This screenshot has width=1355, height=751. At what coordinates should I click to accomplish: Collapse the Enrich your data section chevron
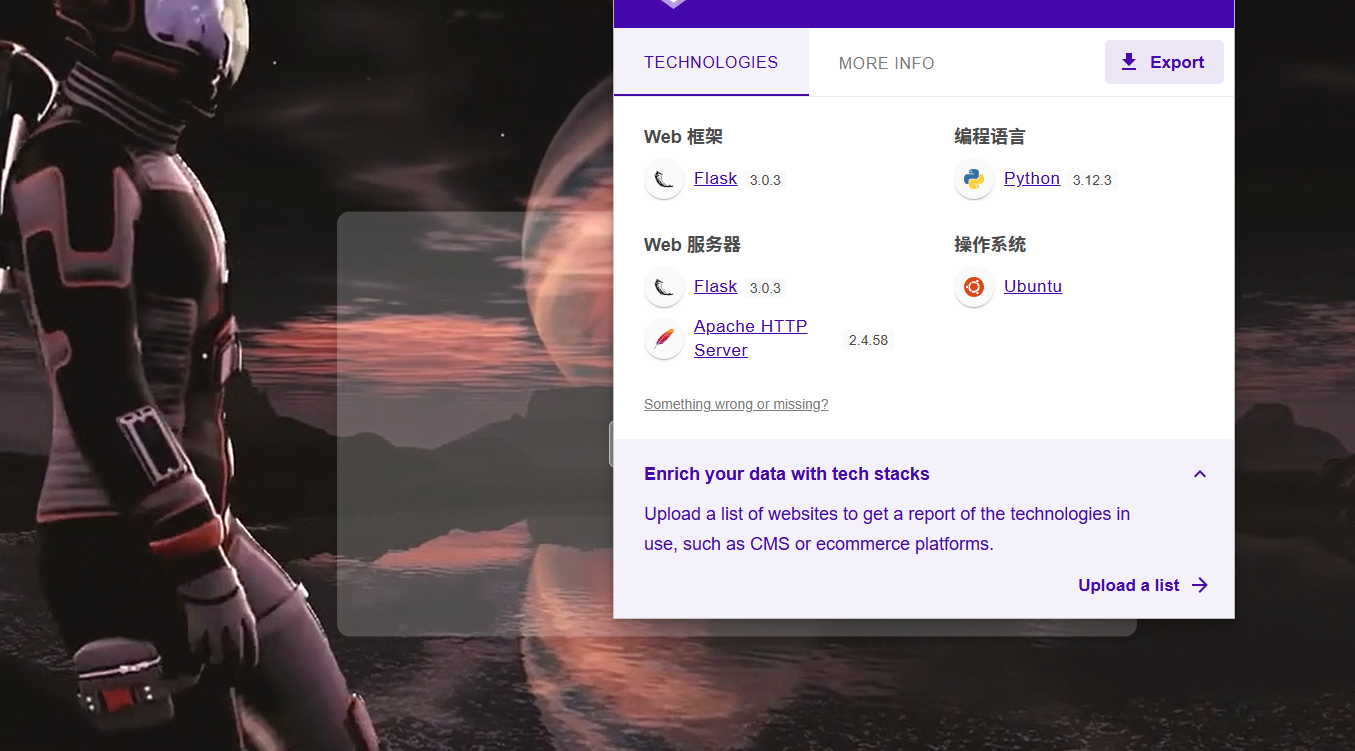(1200, 474)
